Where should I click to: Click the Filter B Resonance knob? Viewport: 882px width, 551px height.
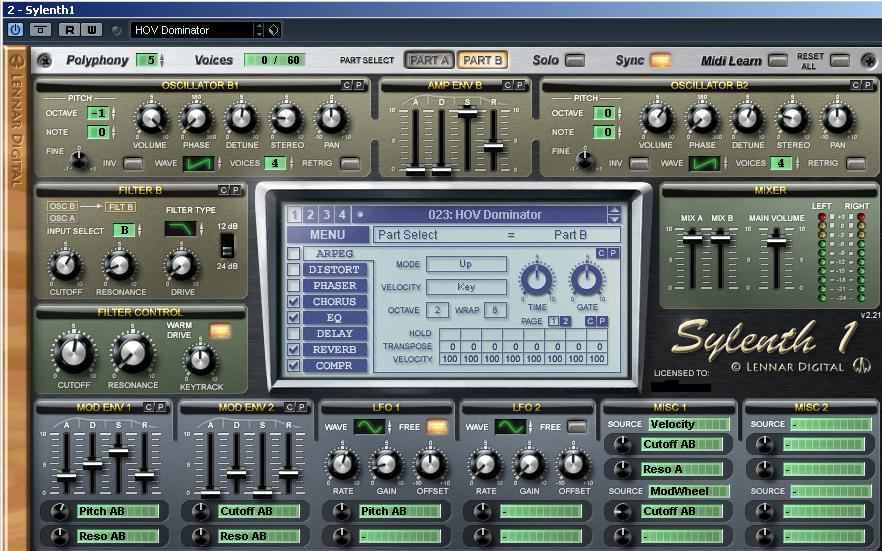pyautogui.click(x=119, y=265)
